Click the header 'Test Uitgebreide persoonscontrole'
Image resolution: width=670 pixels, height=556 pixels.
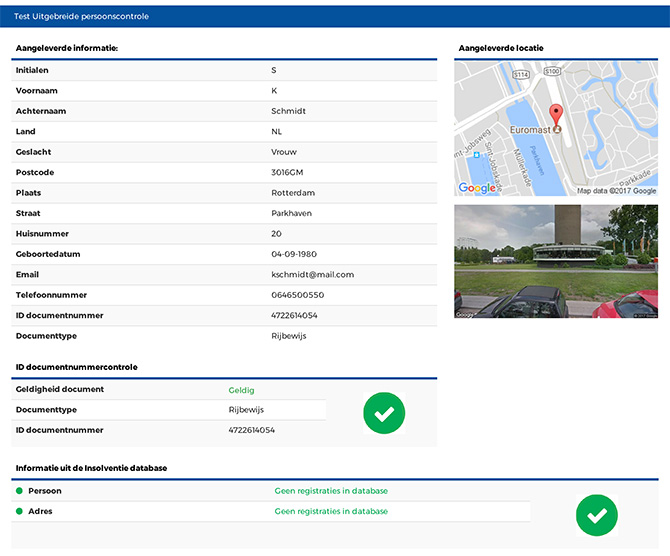pyautogui.click(x=81, y=16)
